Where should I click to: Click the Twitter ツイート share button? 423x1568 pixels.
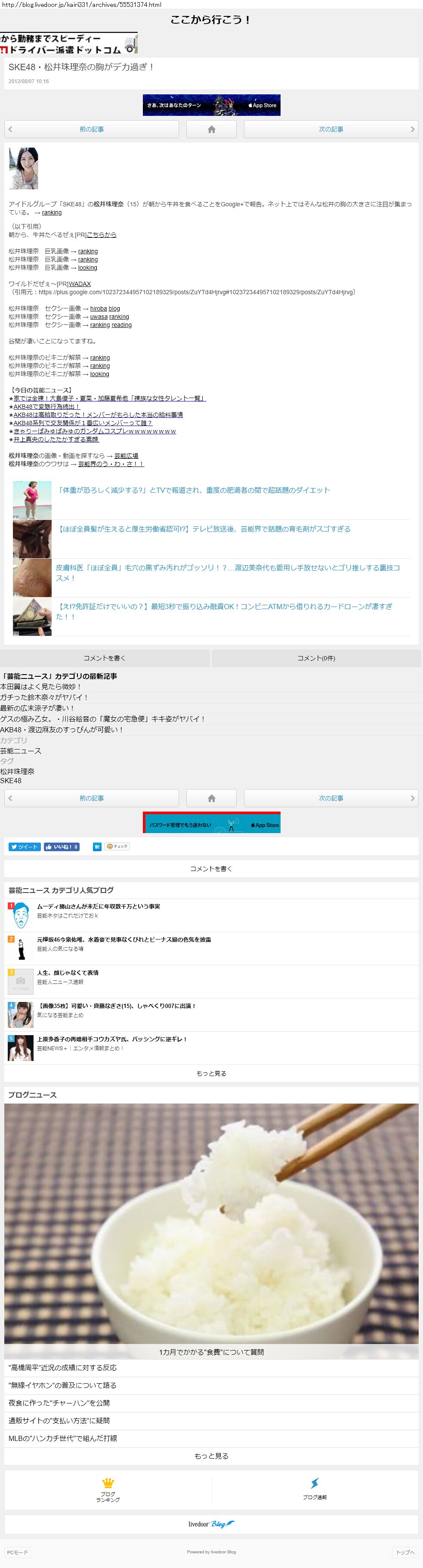[25, 847]
